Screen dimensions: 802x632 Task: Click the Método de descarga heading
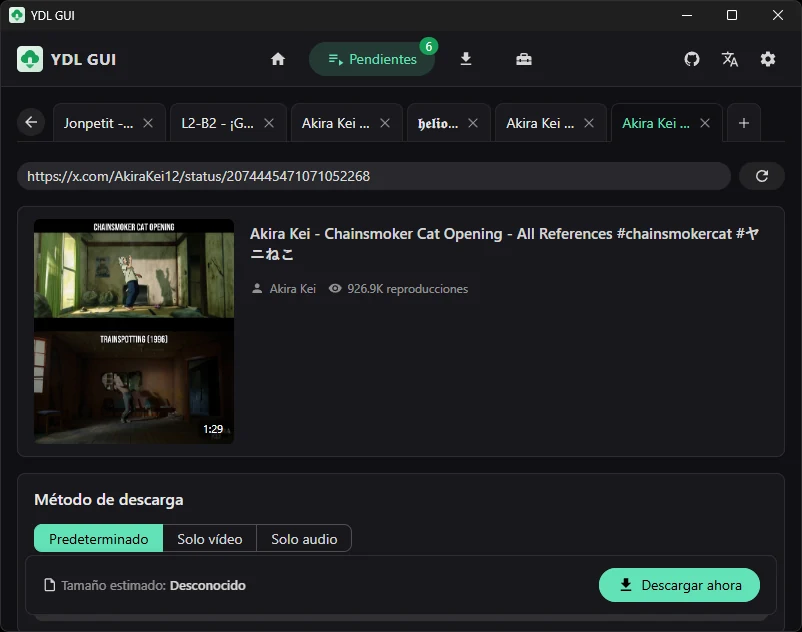108,500
